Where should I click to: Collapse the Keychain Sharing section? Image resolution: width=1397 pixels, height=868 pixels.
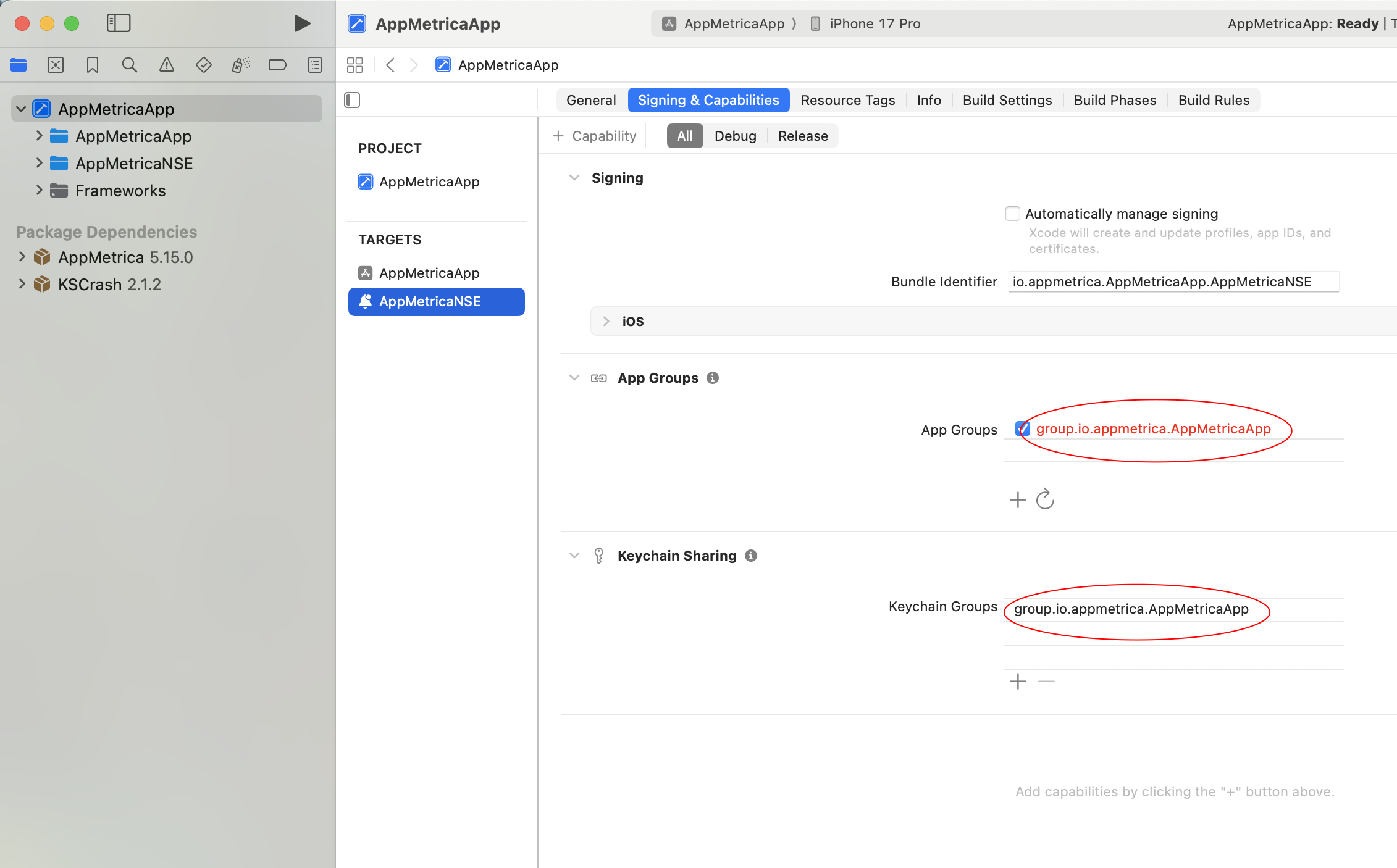coord(574,556)
